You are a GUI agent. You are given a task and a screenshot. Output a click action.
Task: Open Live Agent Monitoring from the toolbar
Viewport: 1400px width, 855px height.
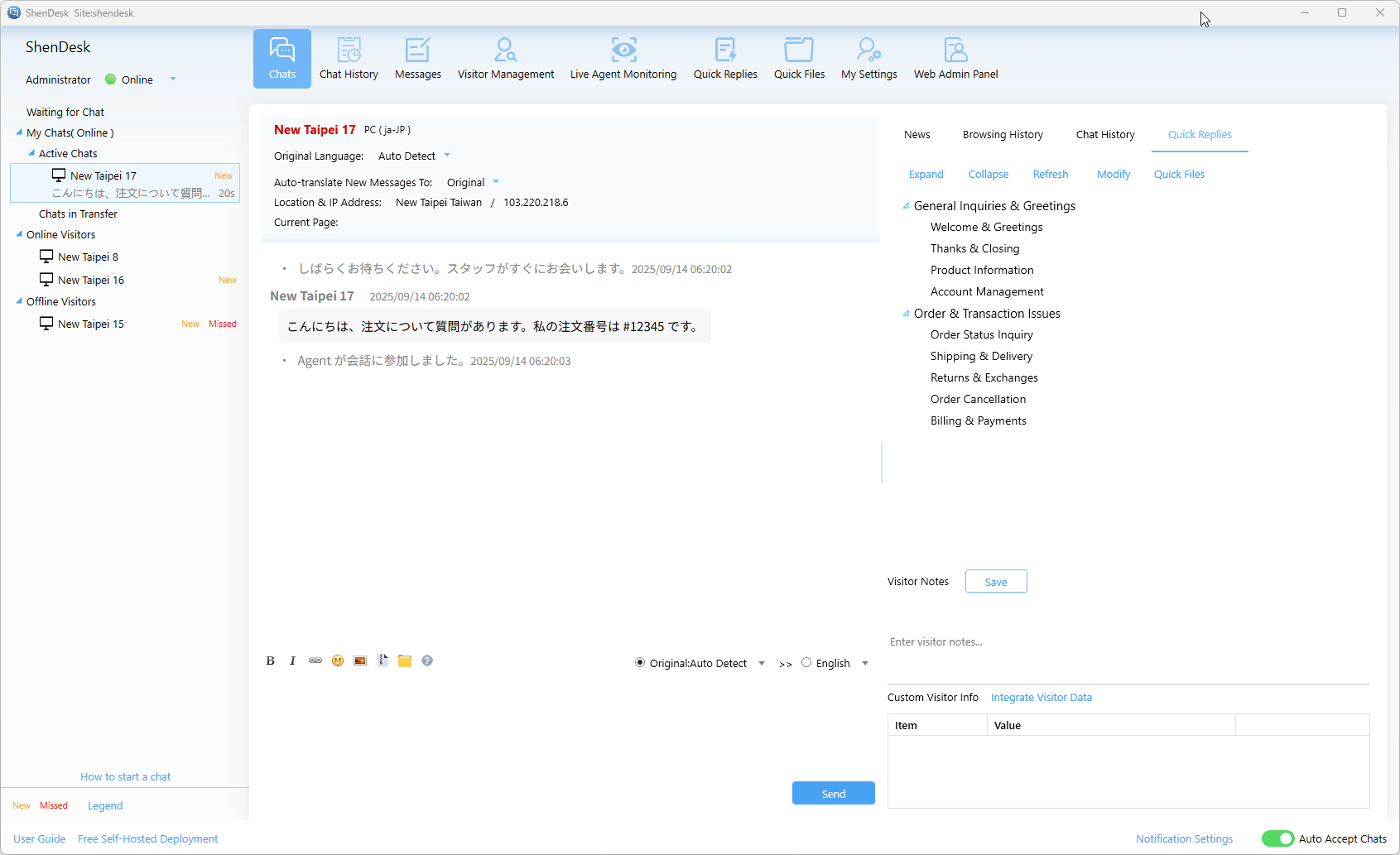(623, 59)
